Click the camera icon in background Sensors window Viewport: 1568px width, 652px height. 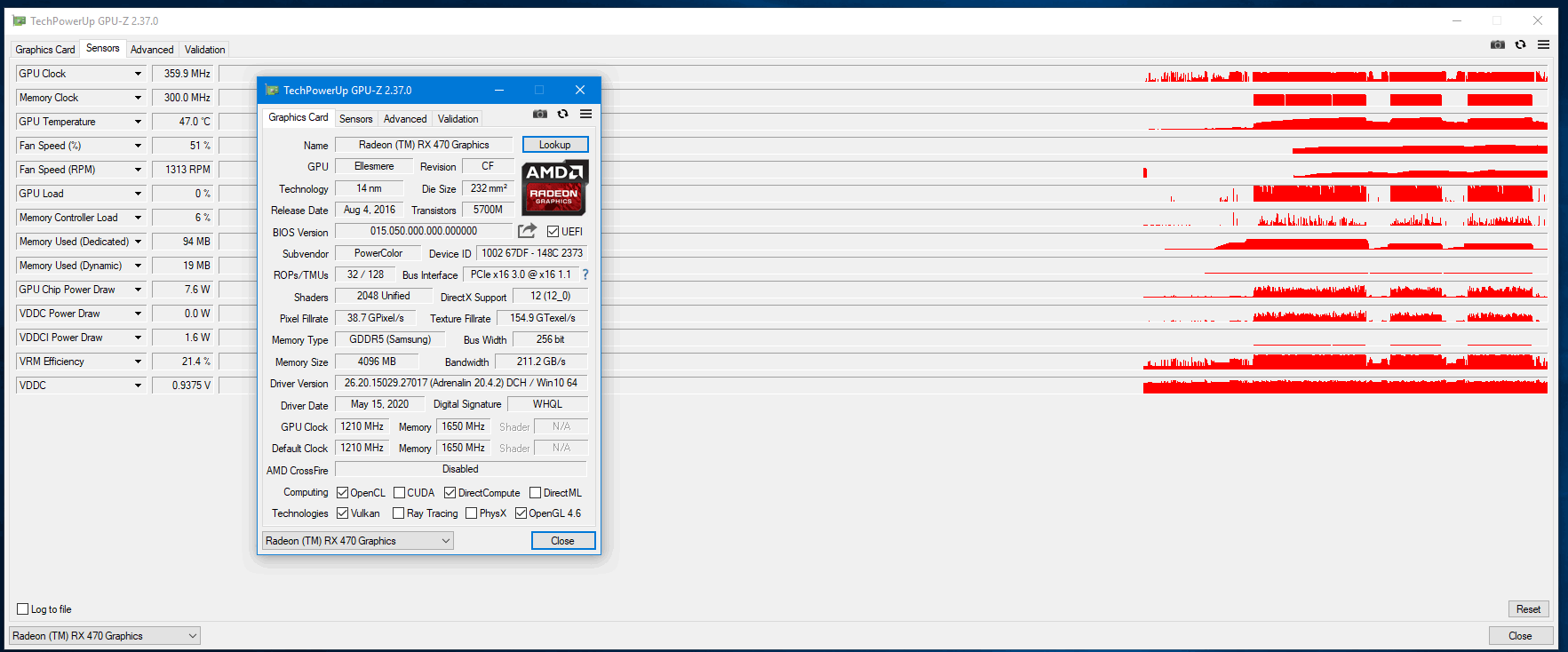pyautogui.click(x=1498, y=44)
